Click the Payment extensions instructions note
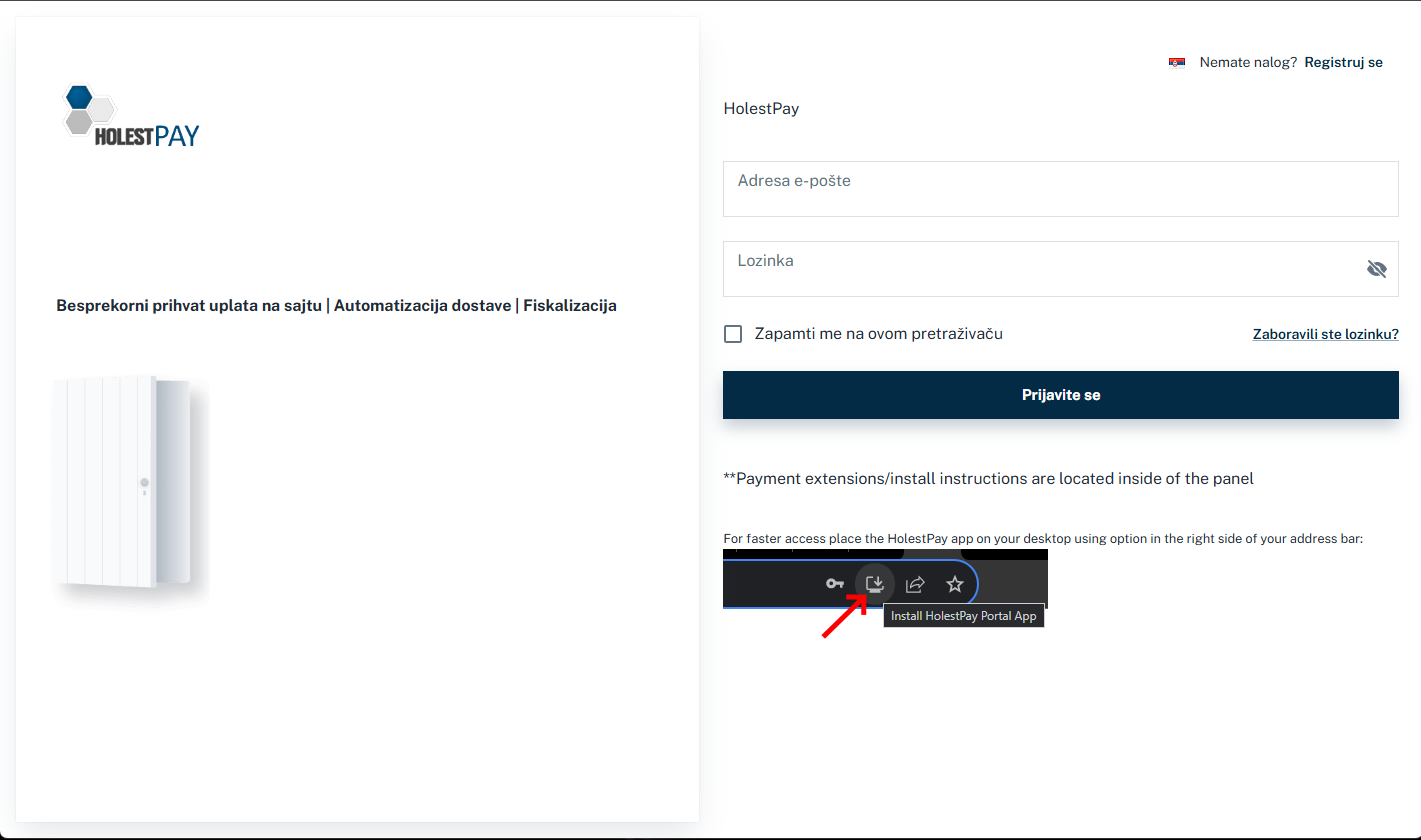Viewport: 1421px width, 840px height. click(x=988, y=479)
